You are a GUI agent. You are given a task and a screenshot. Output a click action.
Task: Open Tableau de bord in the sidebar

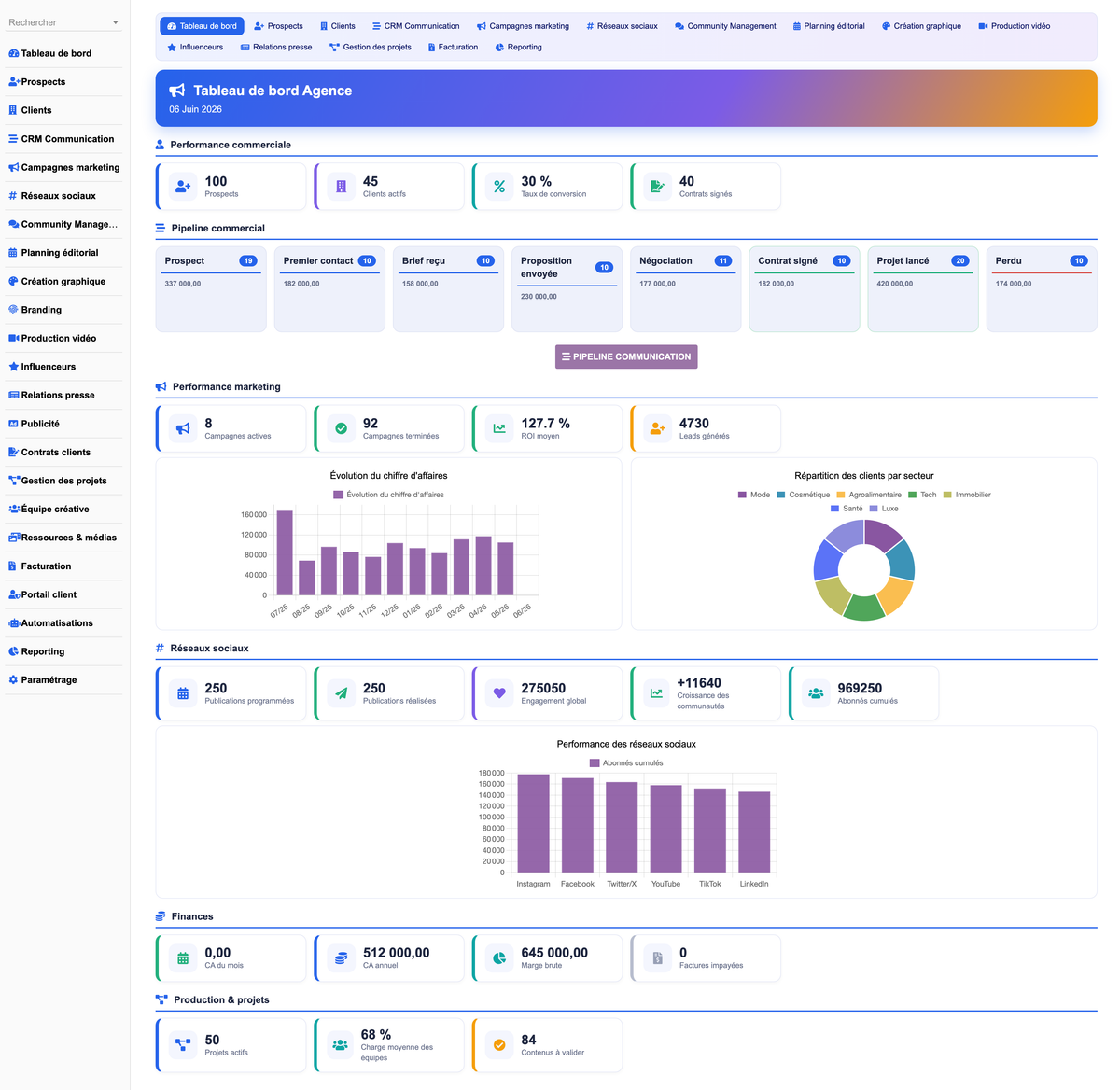click(63, 53)
